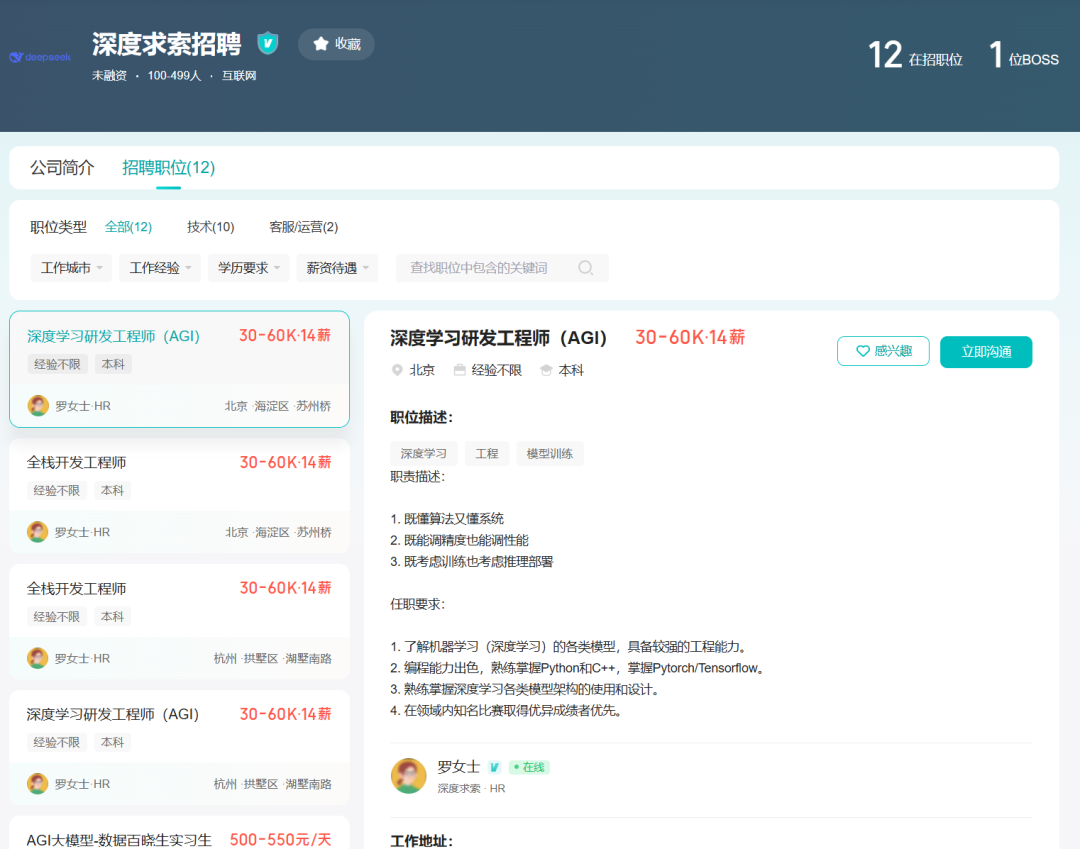Viewport: 1080px width, 849px height.
Task: Click the heart icon in 感兴趣 button
Action: point(862,351)
